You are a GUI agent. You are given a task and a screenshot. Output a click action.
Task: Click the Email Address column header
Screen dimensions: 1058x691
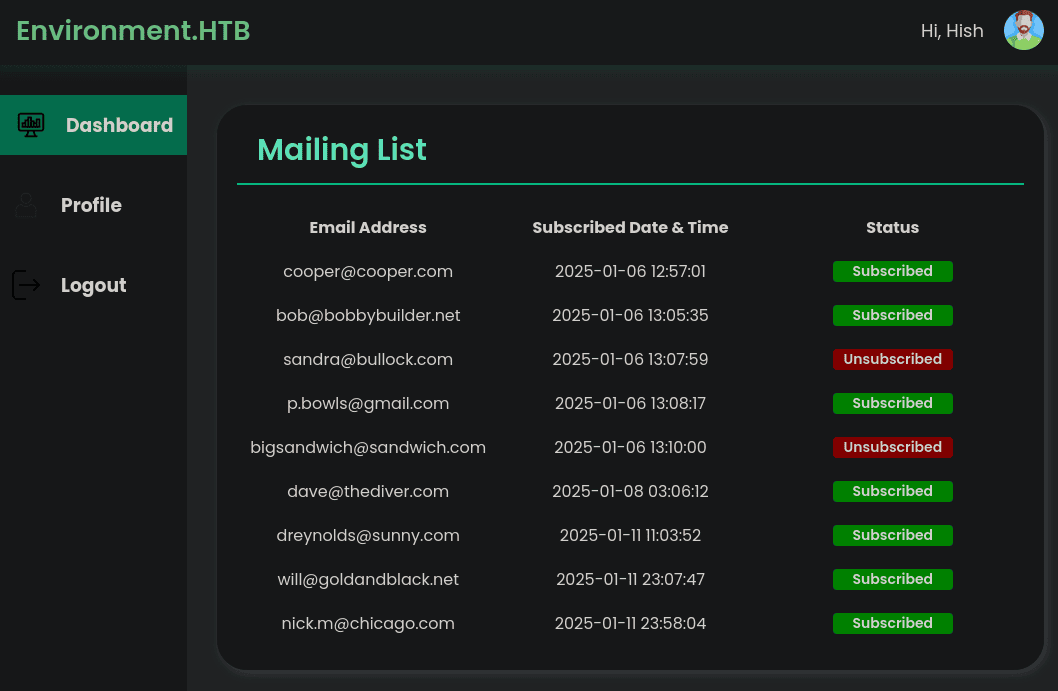pyautogui.click(x=368, y=227)
